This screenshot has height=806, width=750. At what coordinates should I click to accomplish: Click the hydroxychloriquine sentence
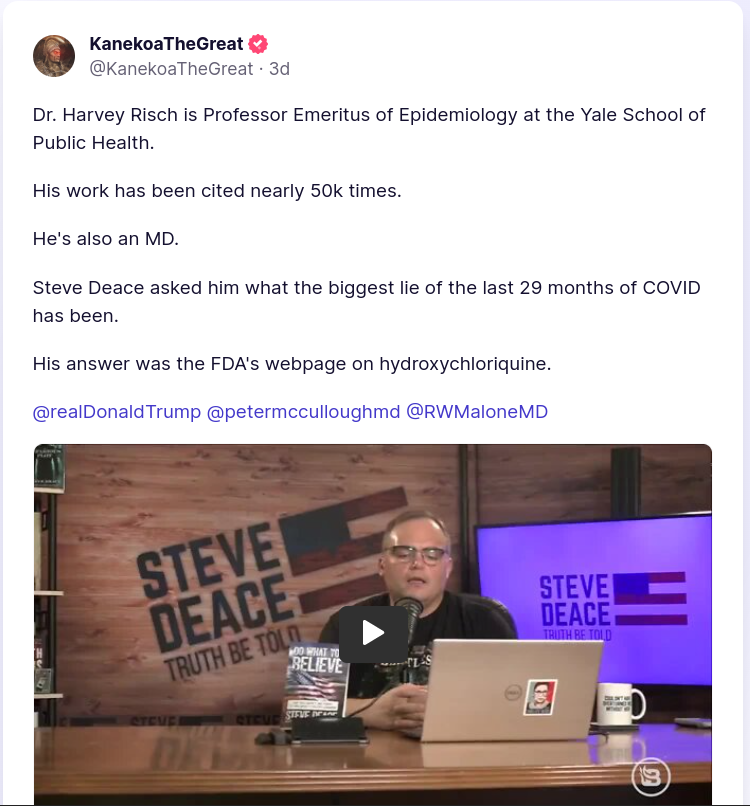click(292, 364)
